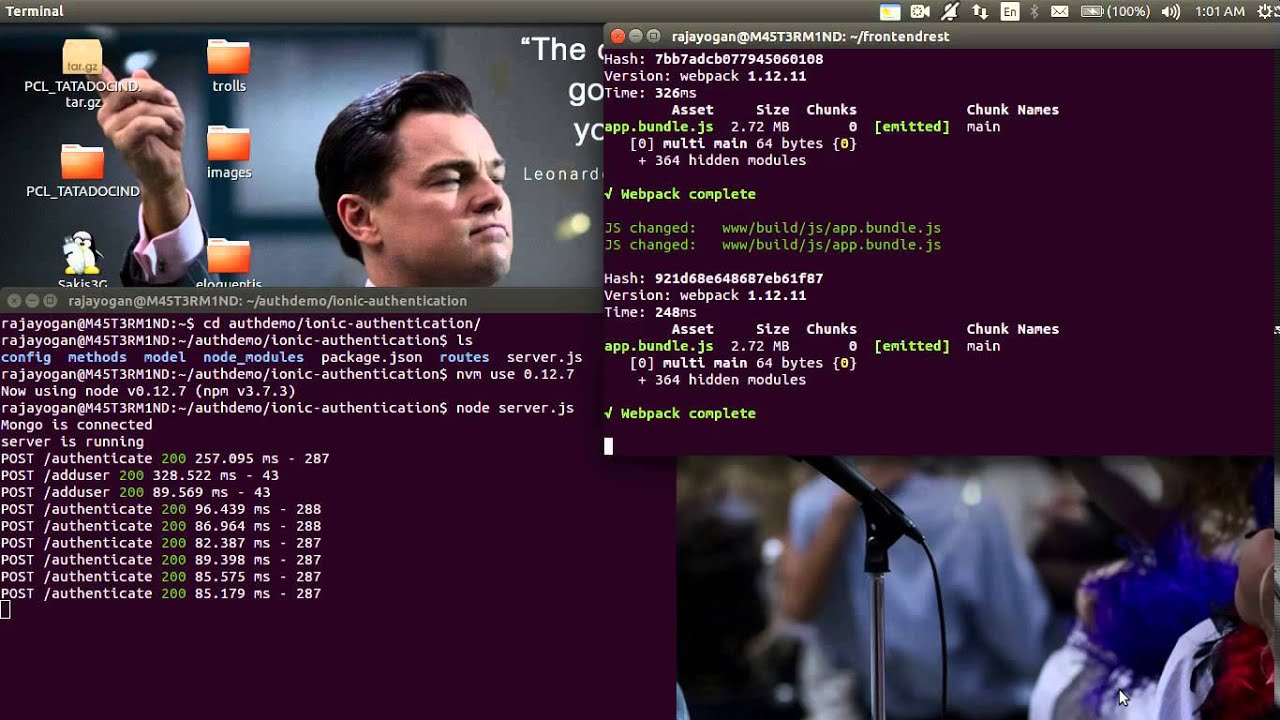Open the network up/down arrows indicator
This screenshot has width=1280, height=720.
(980, 12)
